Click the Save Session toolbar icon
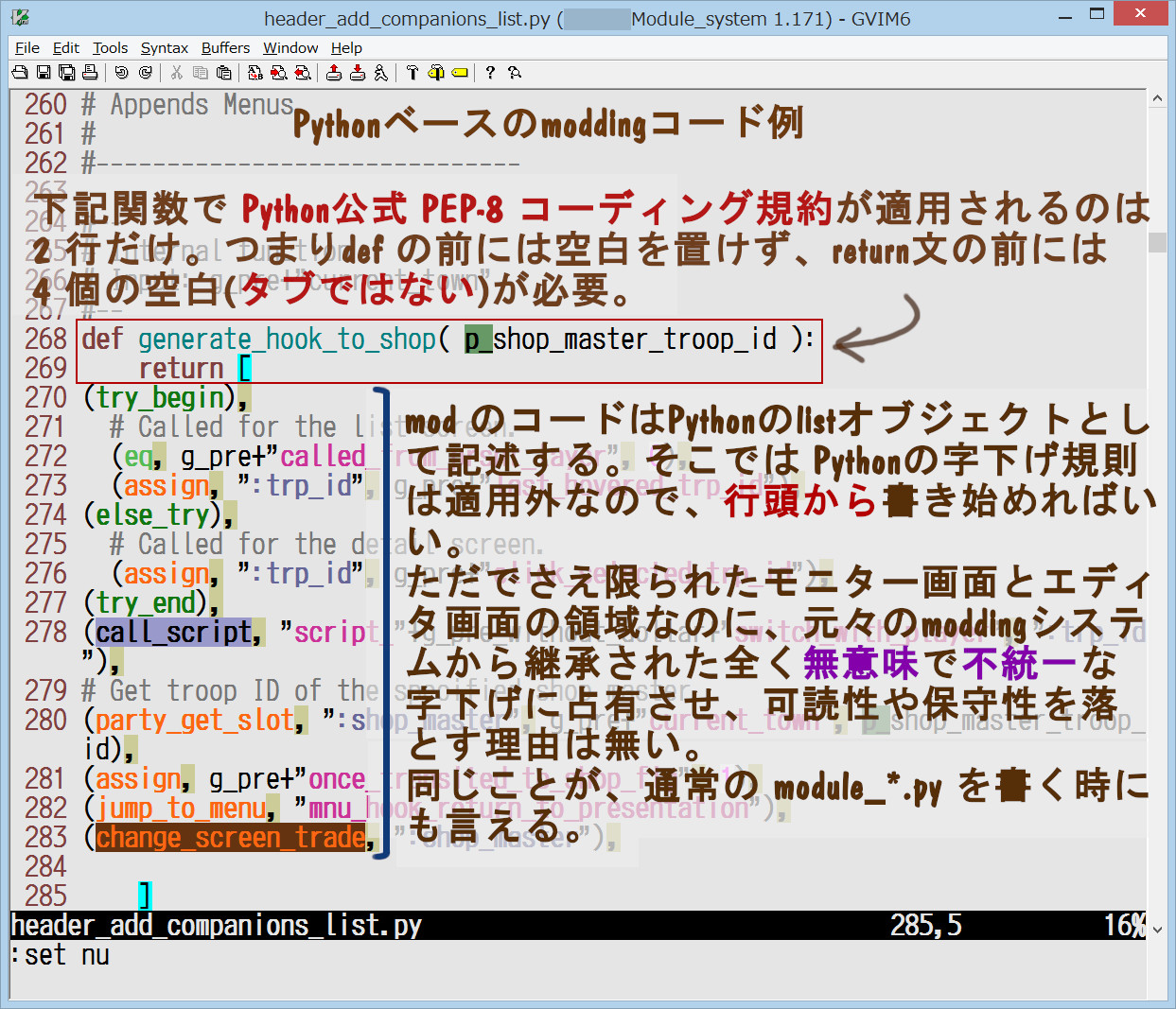This screenshot has width=1176, height=1009. pyautogui.click(x=358, y=73)
